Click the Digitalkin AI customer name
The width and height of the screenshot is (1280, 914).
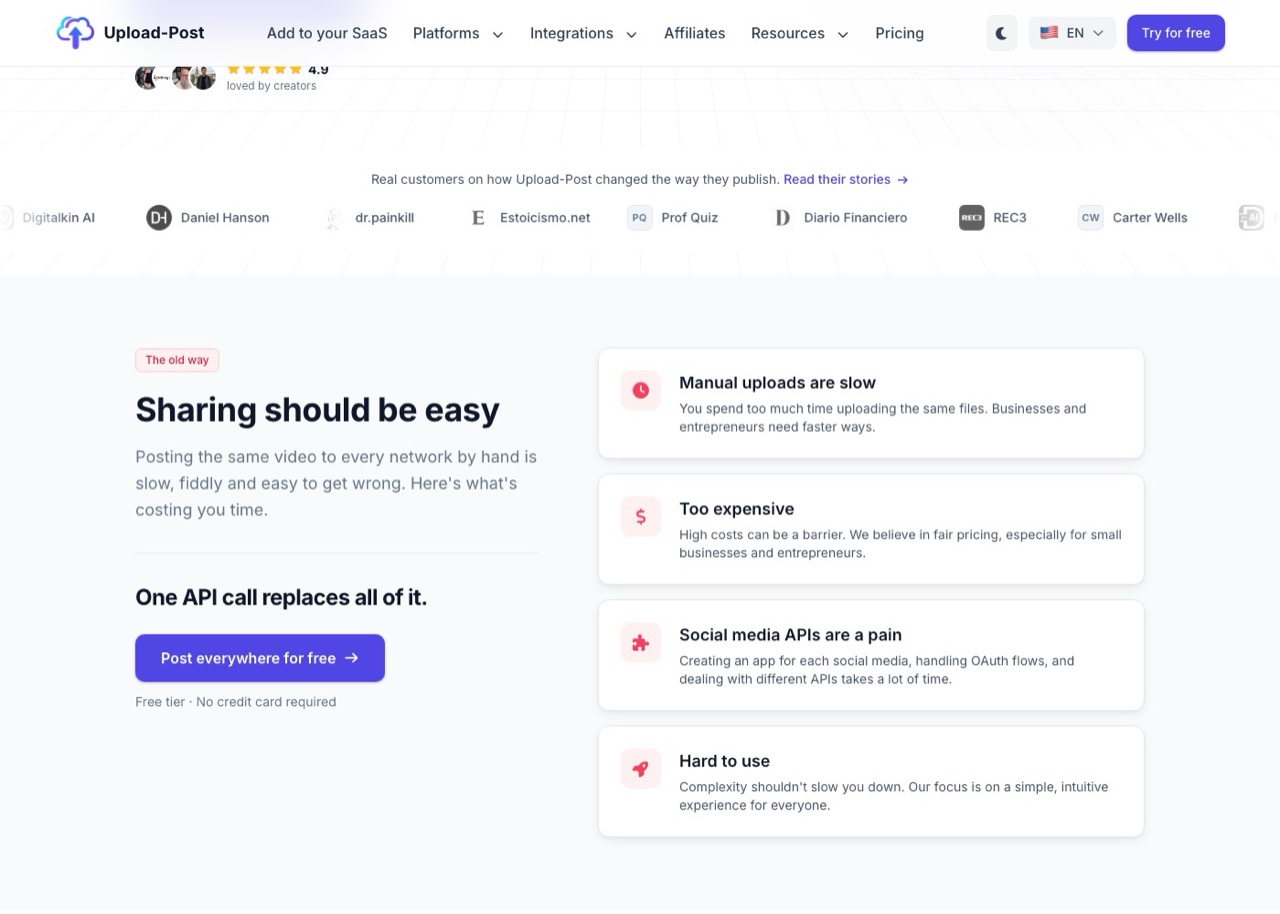58,217
